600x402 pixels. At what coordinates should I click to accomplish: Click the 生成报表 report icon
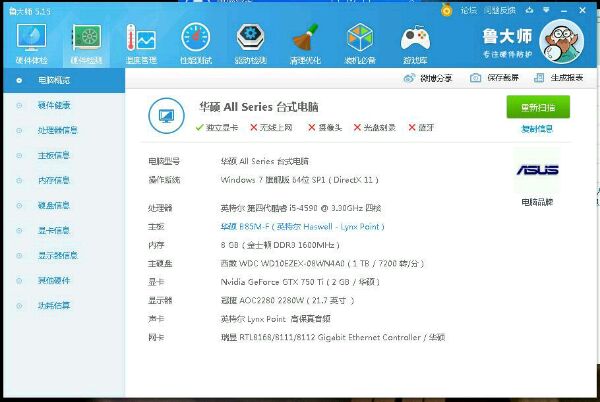pyautogui.click(x=539, y=78)
